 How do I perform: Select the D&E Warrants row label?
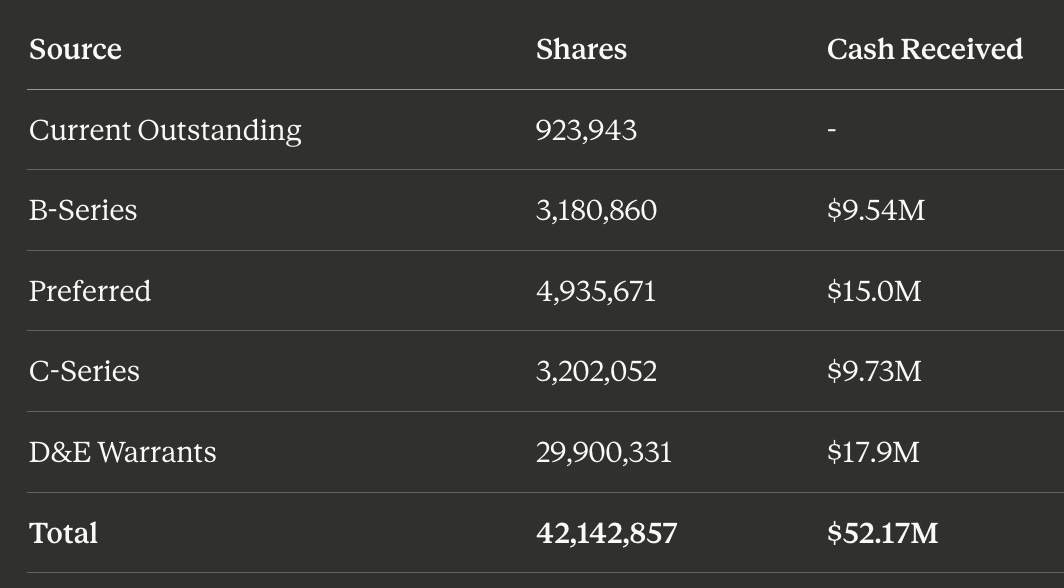coord(123,452)
